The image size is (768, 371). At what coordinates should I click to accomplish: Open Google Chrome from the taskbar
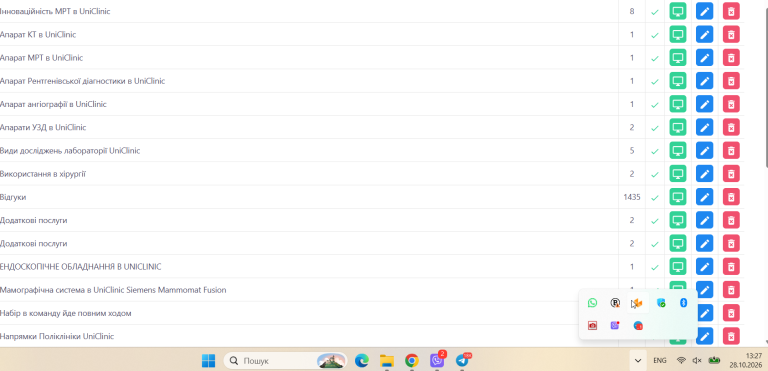(x=411, y=361)
